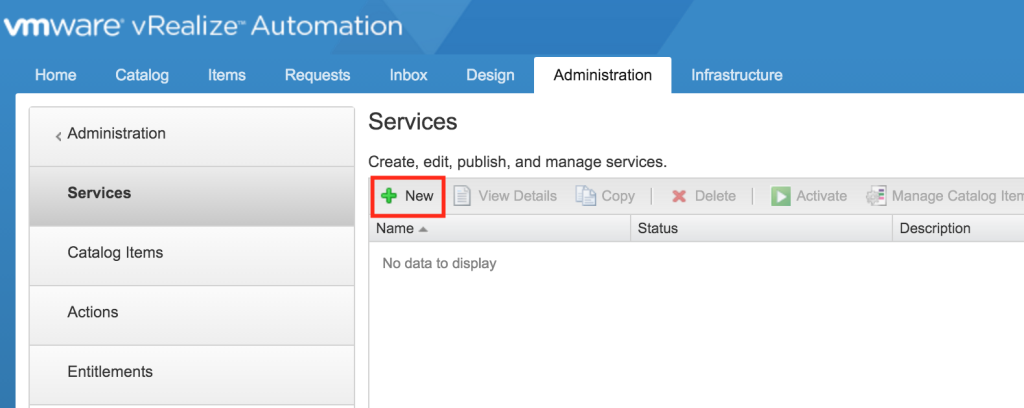Image resolution: width=1024 pixels, height=408 pixels.
Task: Click the 'No data to display' text
Action: tap(439, 264)
